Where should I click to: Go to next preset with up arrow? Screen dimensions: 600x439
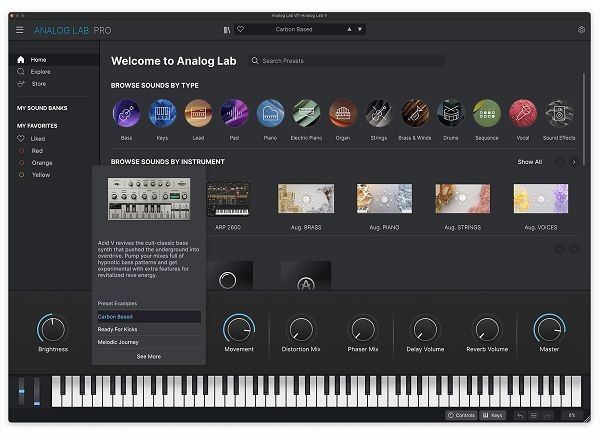[349, 30]
